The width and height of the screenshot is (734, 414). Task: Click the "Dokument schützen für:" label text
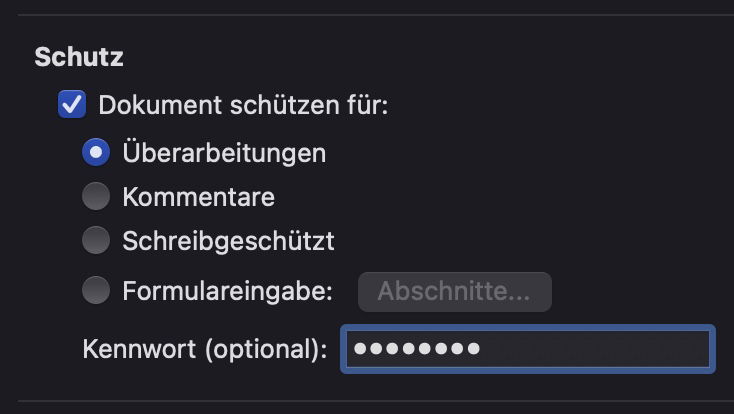coord(243,105)
